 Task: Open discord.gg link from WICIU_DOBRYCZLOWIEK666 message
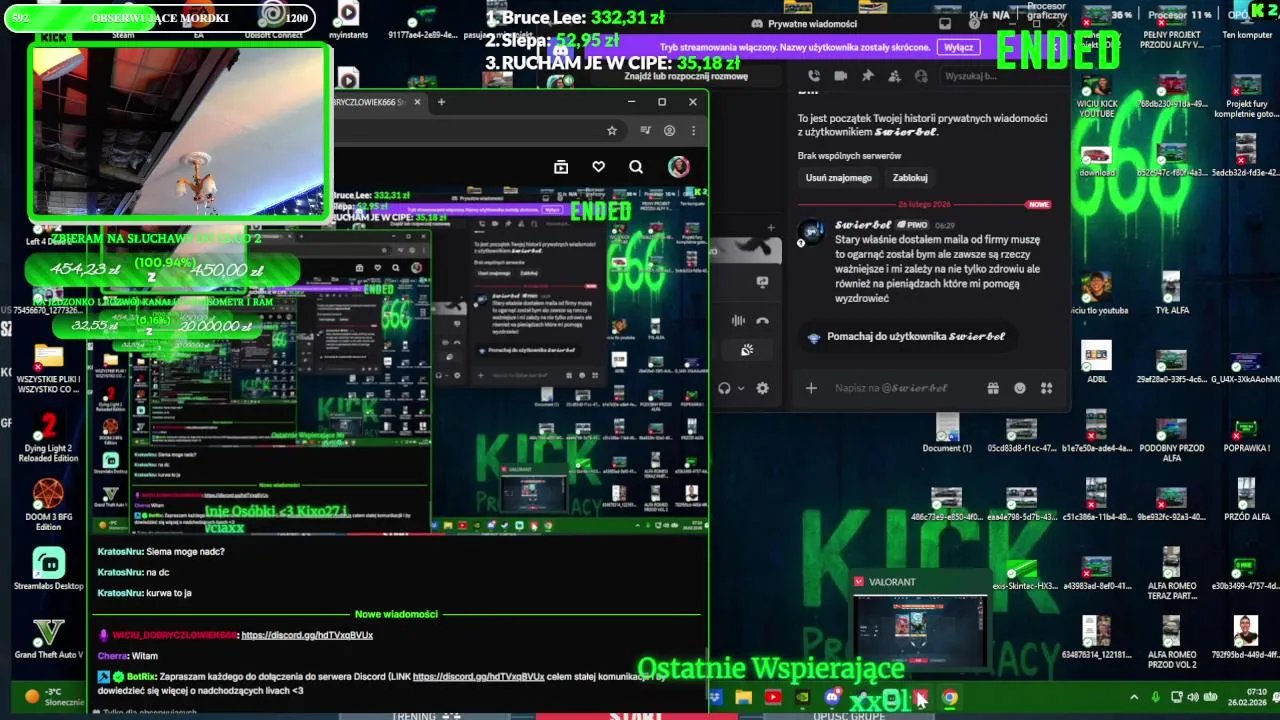click(307, 635)
